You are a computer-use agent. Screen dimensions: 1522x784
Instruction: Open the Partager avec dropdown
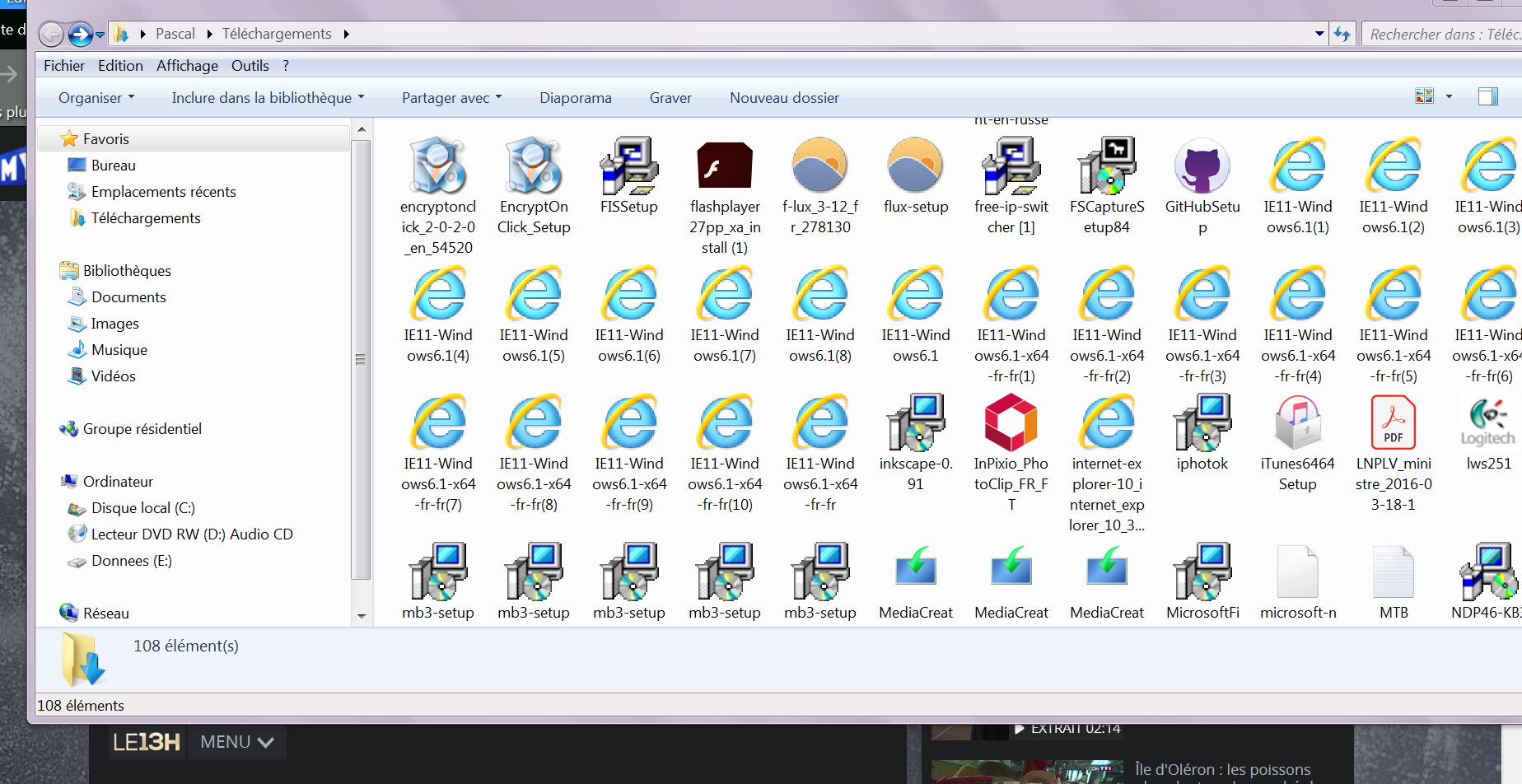[451, 98]
